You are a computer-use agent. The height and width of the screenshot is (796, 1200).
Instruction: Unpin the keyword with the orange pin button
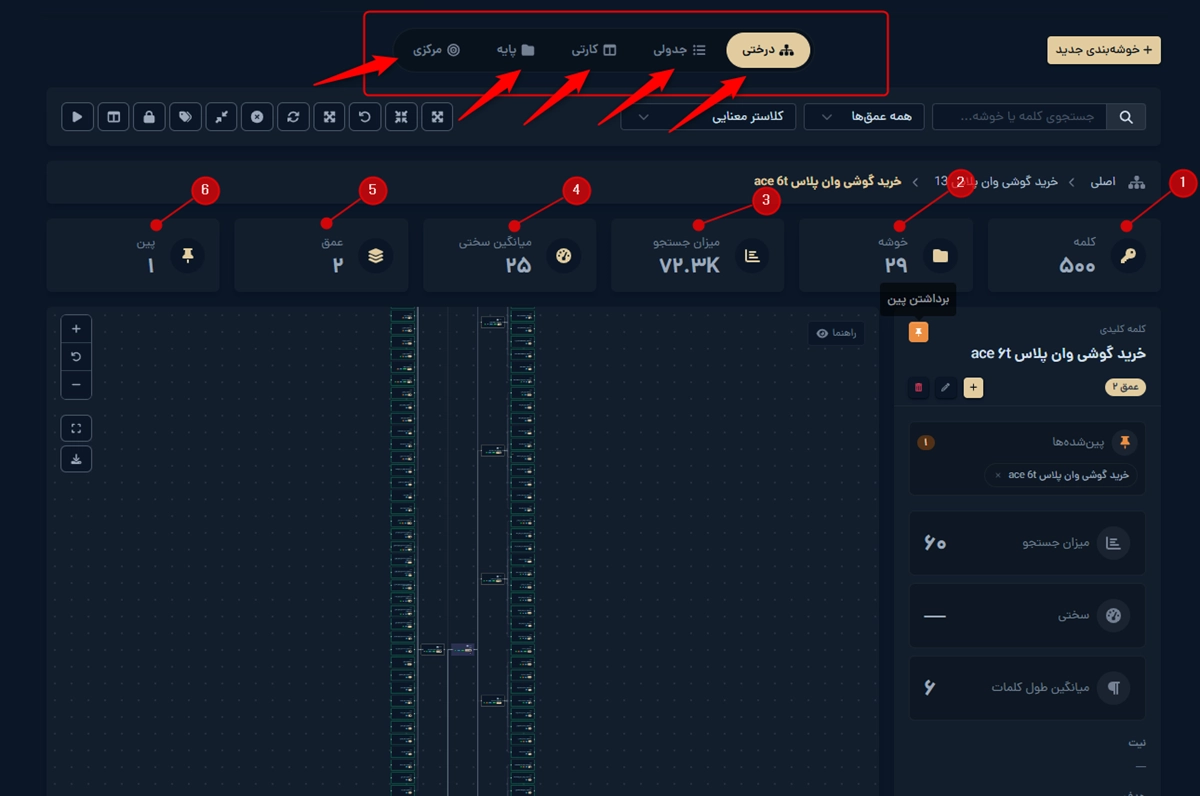tap(919, 331)
